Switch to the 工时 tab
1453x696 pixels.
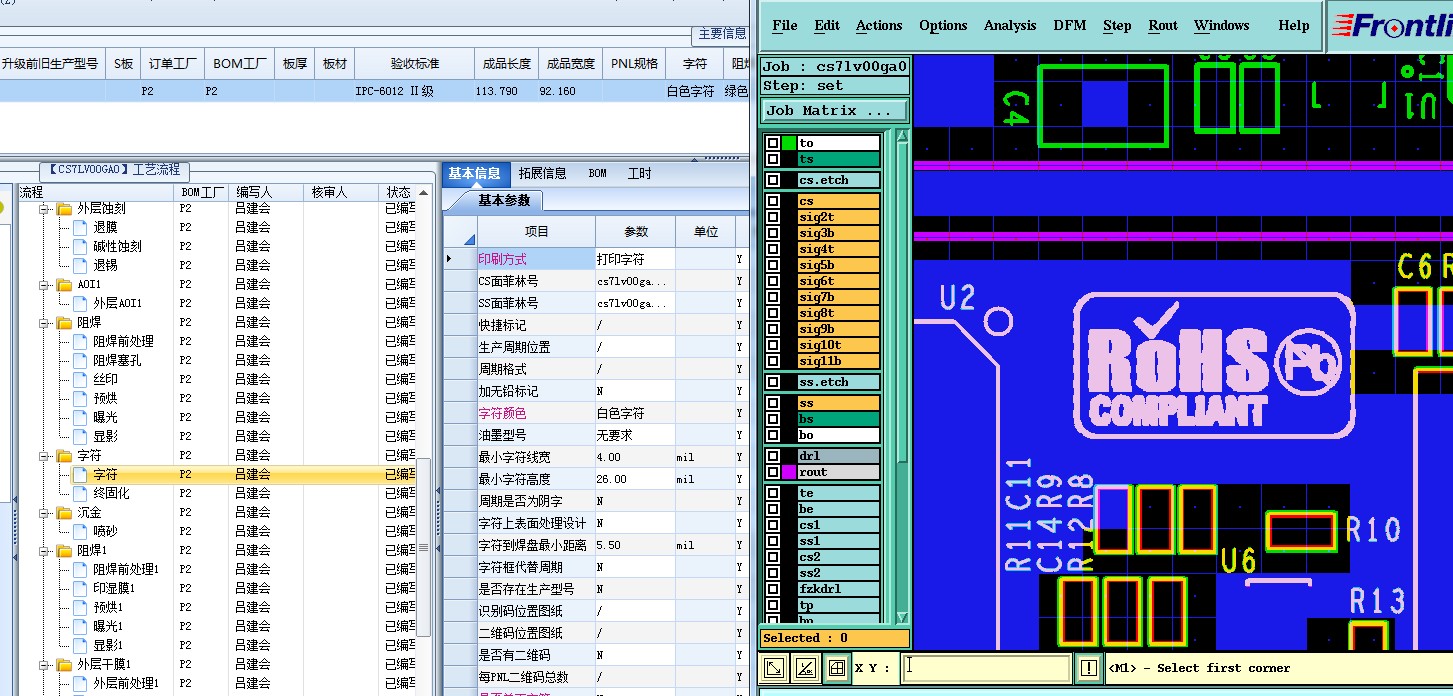click(639, 174)
